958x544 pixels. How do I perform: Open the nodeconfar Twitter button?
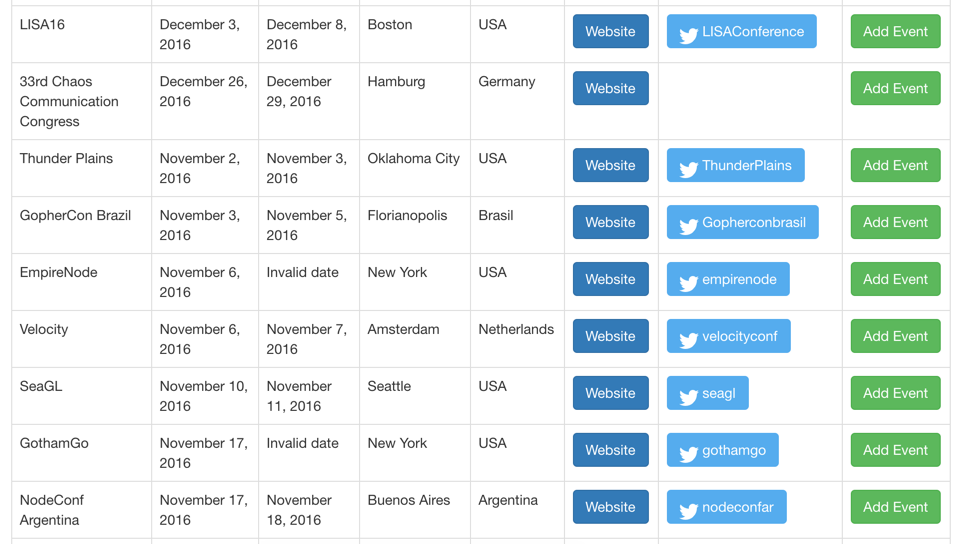coord(726,506)
